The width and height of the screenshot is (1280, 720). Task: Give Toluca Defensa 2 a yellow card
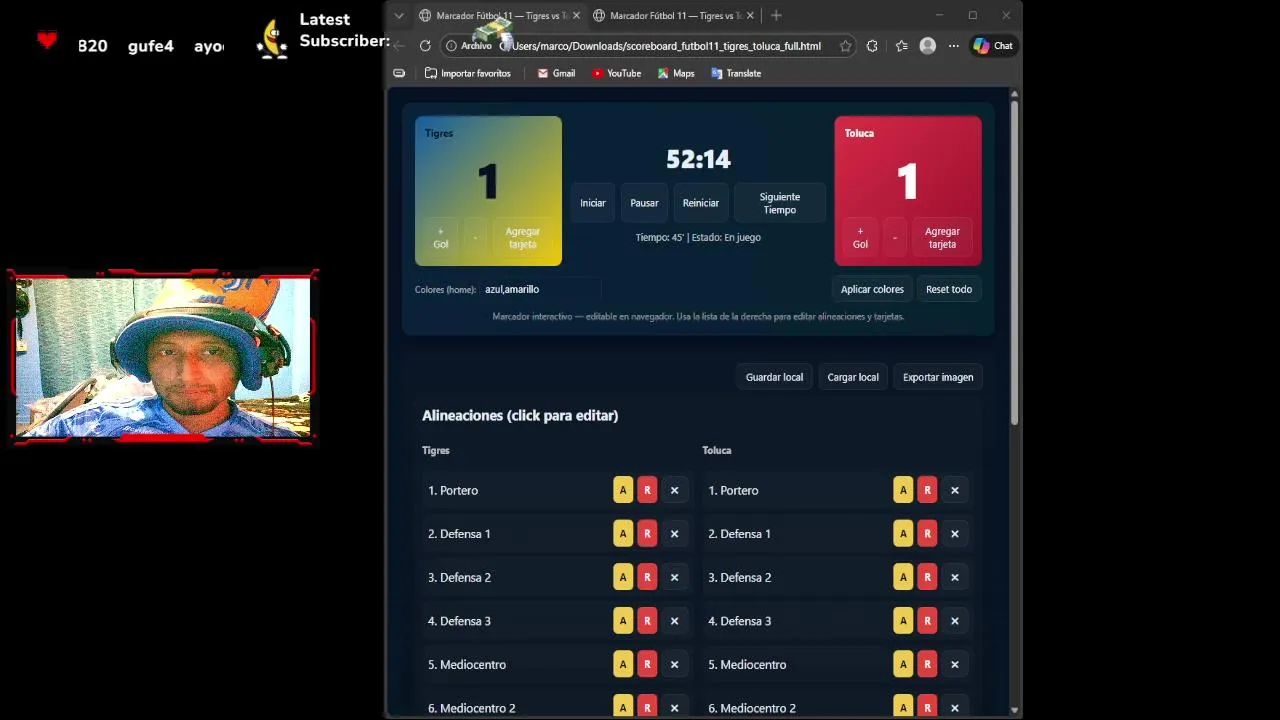[x=903, y=577]
